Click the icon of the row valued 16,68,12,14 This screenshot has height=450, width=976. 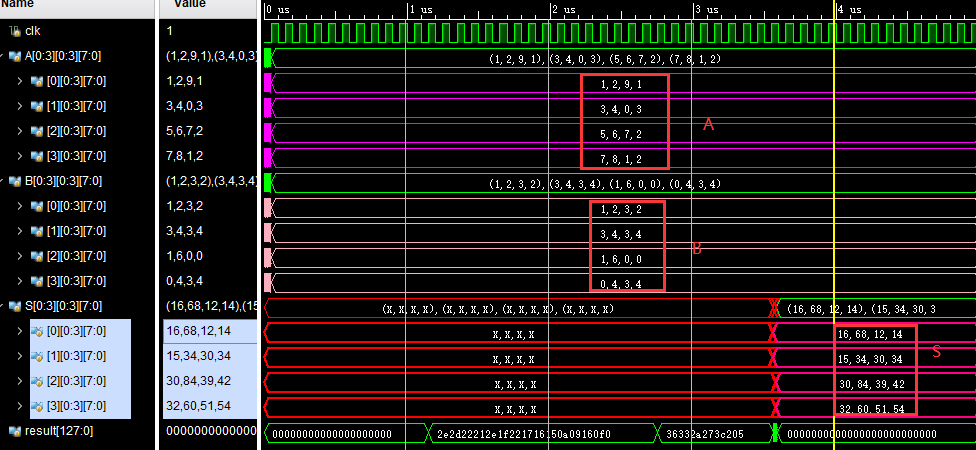click(37, 331)
